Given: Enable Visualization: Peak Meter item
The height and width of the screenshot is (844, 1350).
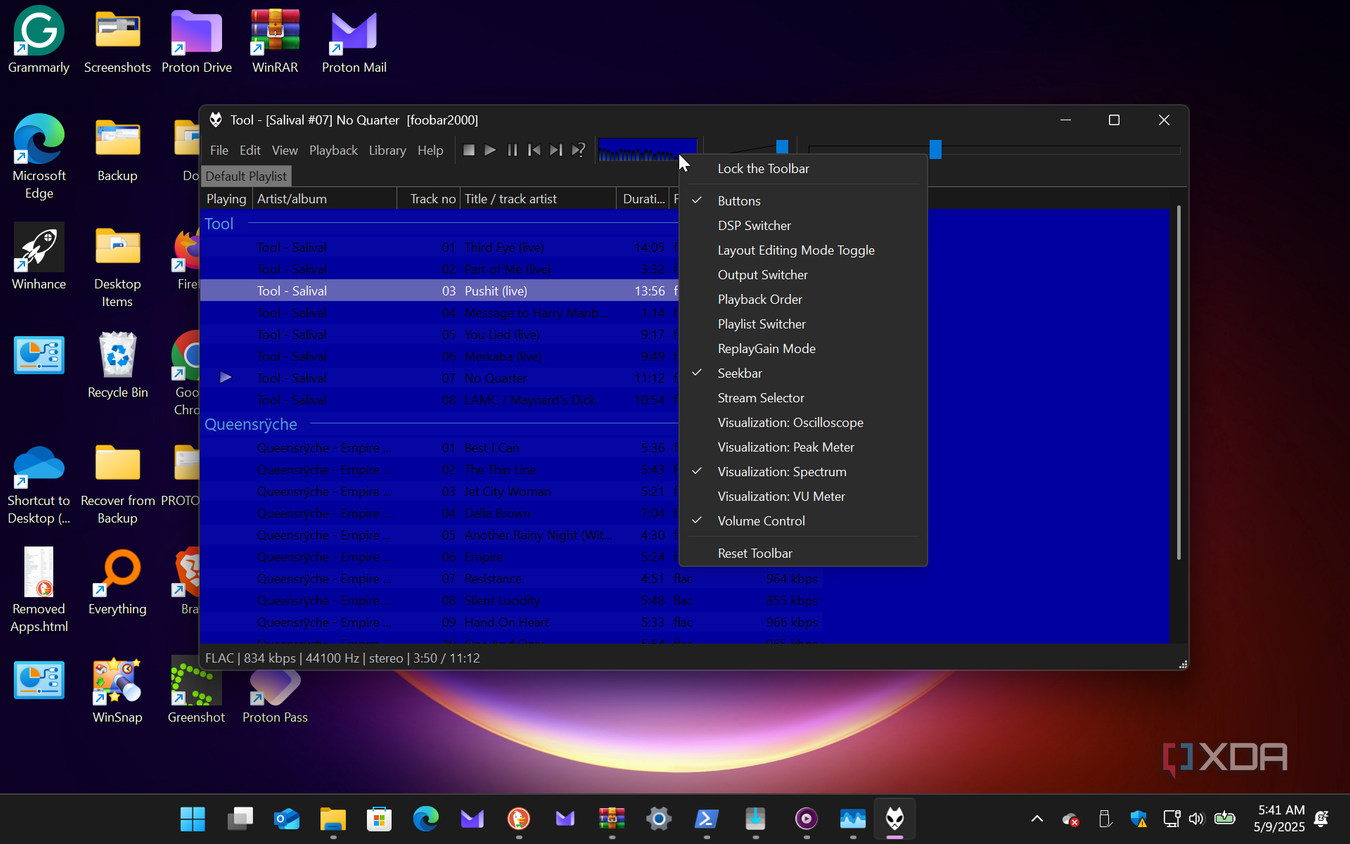Looking at the screenshot, I should click(803, 447).
